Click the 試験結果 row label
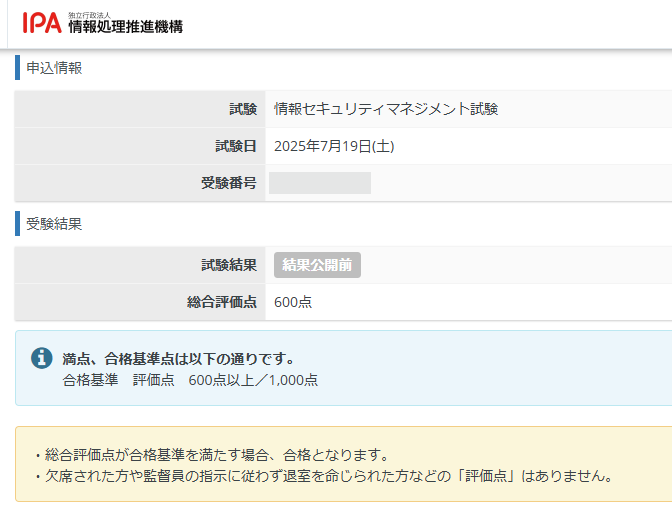The image size is (672, 514). pyautogui.click(x=229, y=265)
